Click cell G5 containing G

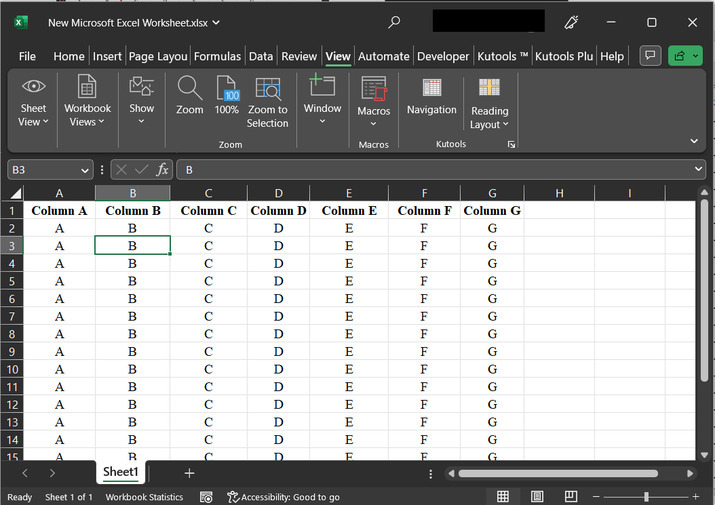492,281
